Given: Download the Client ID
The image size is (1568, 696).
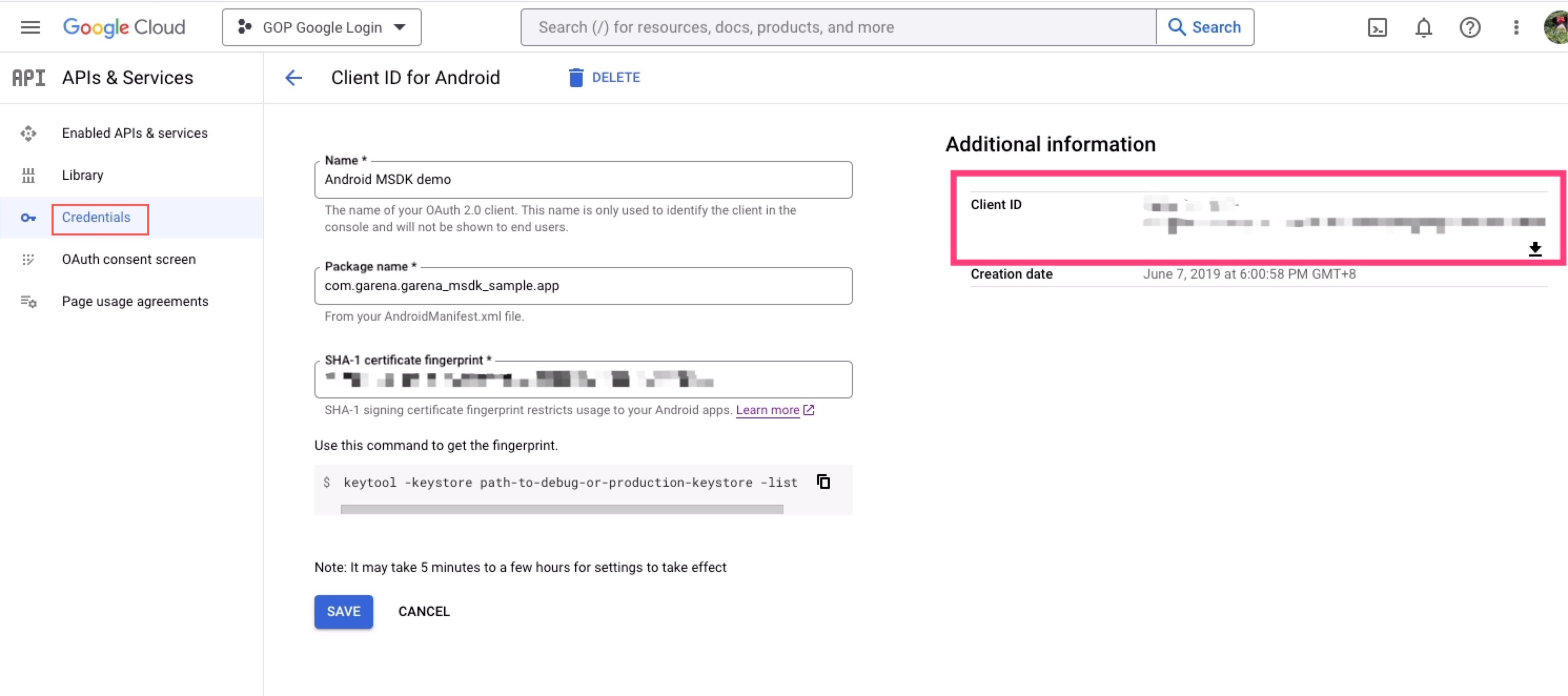Looking at the screenshot, I should point(1535,248).
